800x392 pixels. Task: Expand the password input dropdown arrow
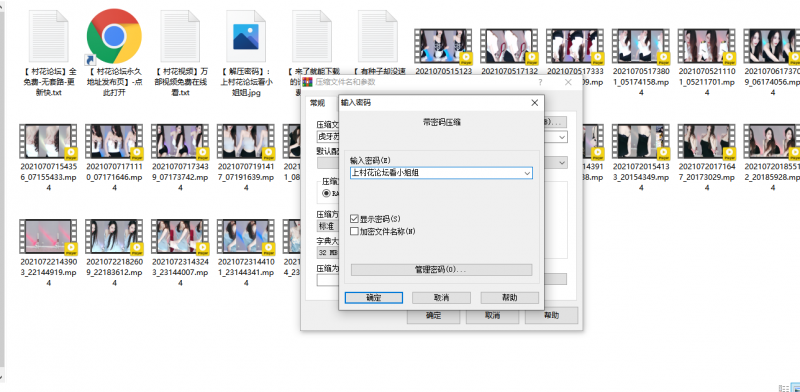click(x=528, y=173)
